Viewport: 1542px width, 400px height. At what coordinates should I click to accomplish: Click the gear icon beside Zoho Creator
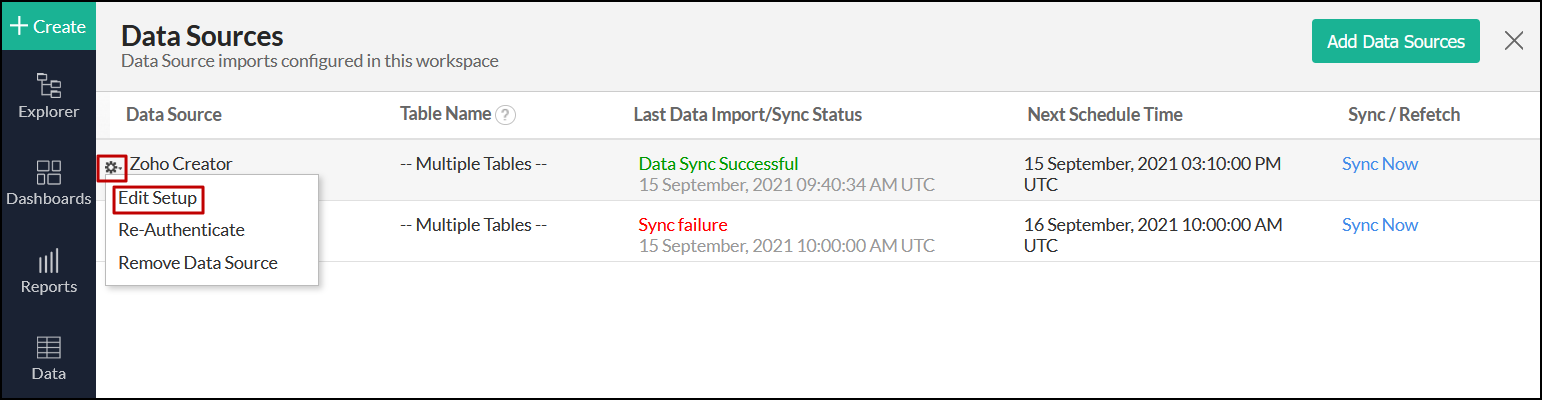point(111,167)
